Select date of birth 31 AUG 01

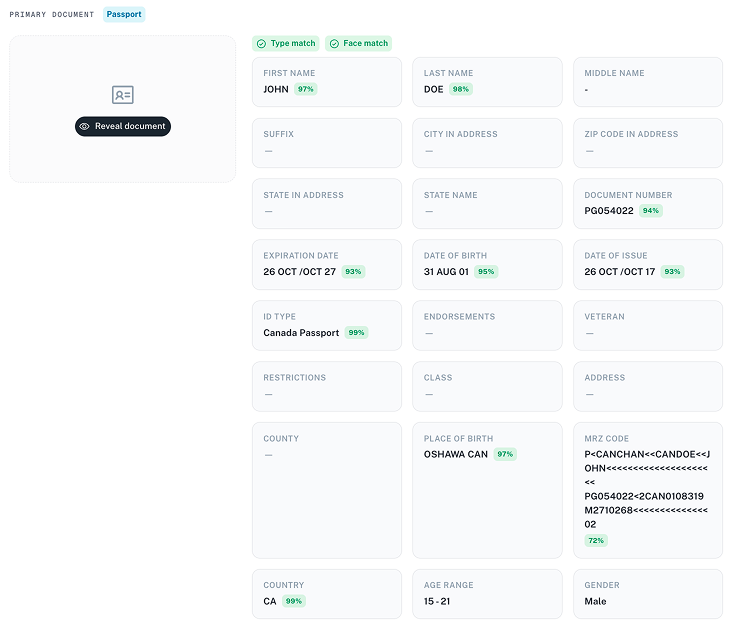pyautogui.click(x=446, y=272)
